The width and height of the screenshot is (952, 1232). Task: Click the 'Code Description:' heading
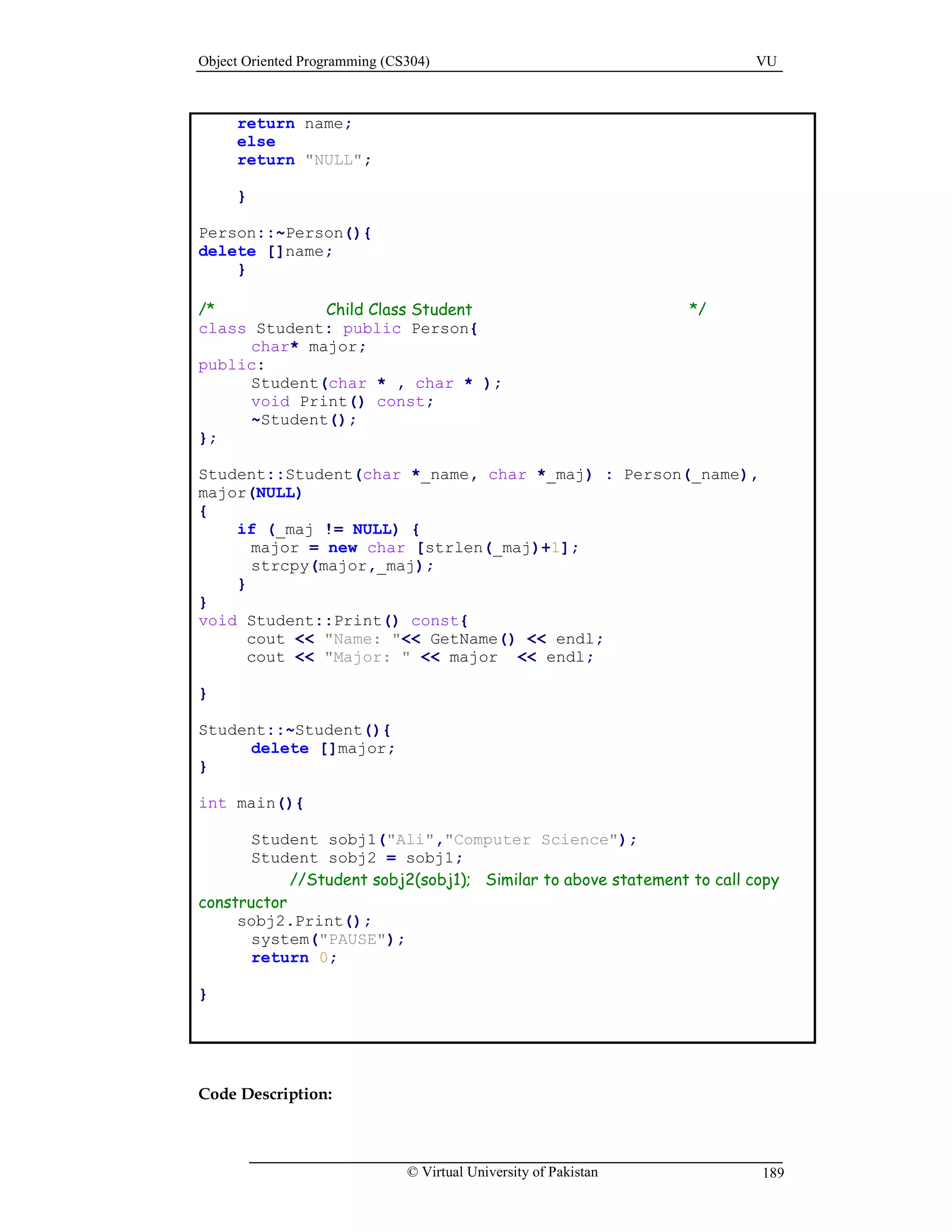(x=265, y=1094)
